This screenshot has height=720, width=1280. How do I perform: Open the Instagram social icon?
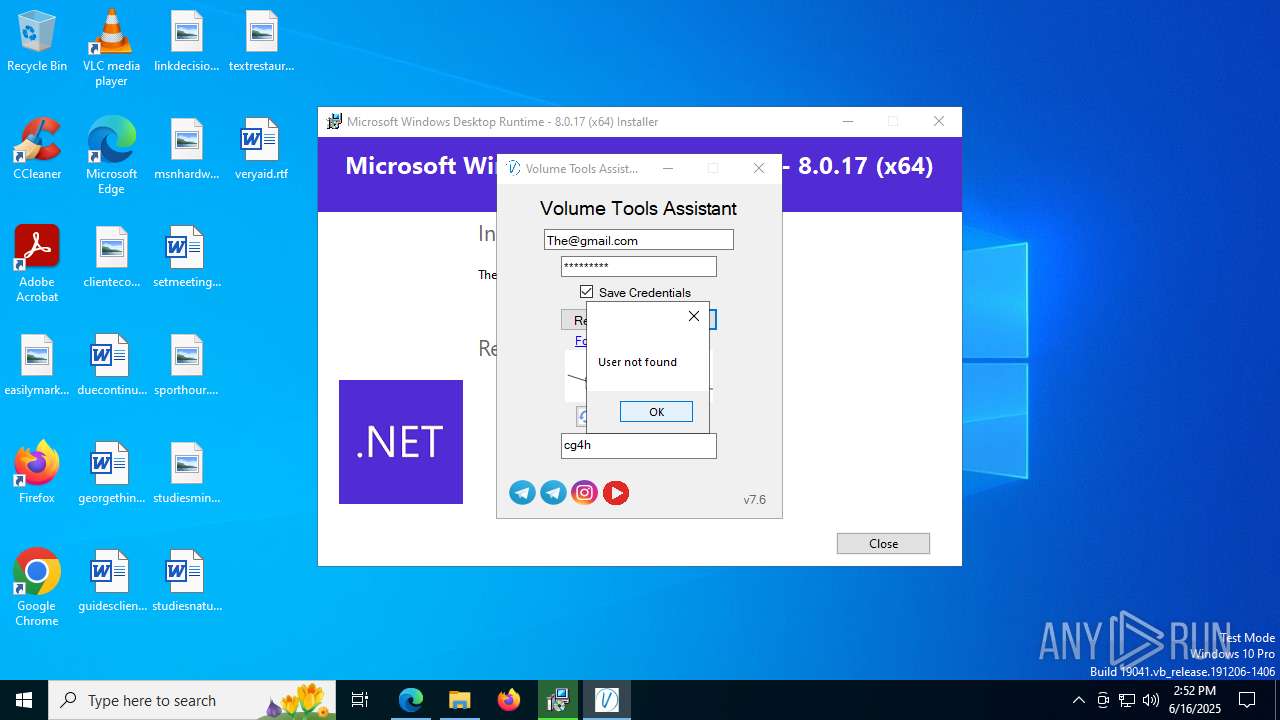[x=584, y=492]
